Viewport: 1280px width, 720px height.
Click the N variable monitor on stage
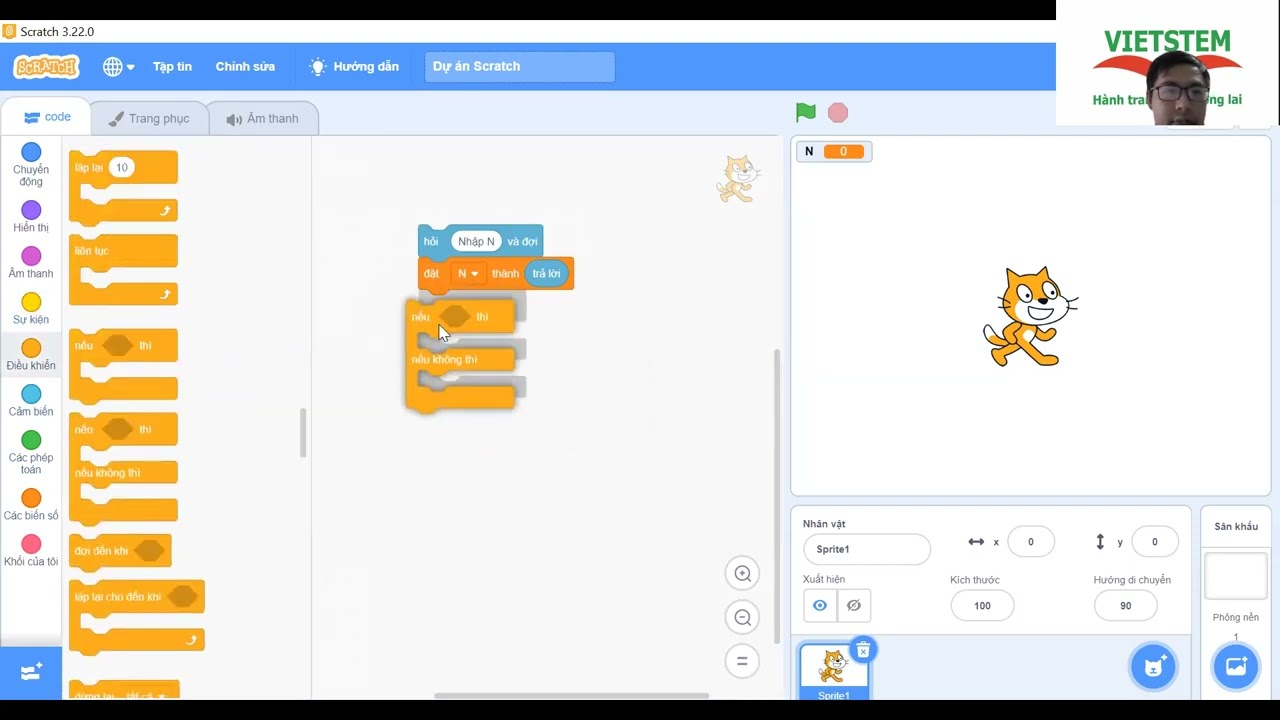pos(834,151)
